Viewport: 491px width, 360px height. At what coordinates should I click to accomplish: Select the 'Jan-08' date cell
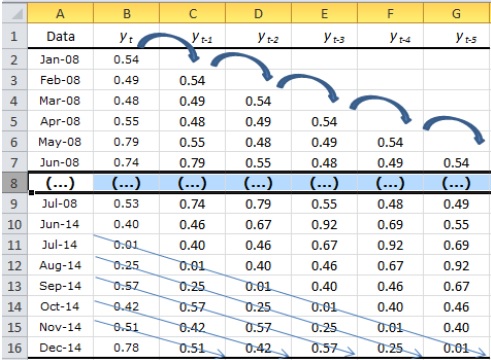tap(60, 60)
